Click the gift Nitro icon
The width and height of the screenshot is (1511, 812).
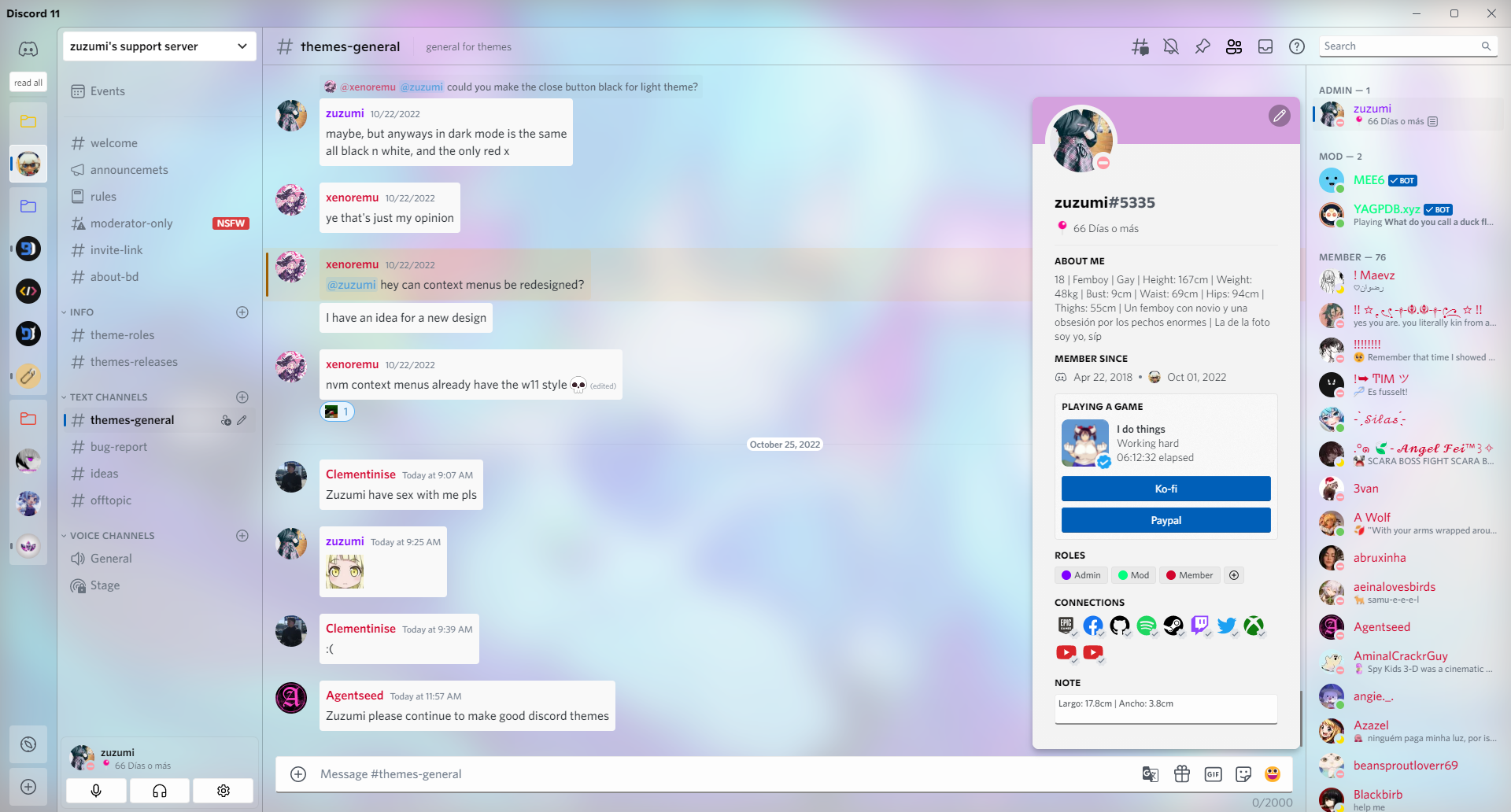pos(1182,774)
